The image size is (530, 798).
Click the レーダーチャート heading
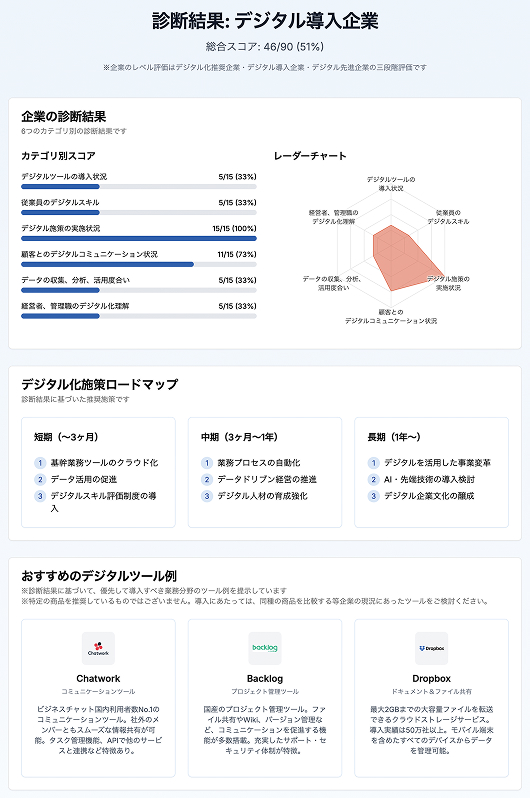[310, 156]
